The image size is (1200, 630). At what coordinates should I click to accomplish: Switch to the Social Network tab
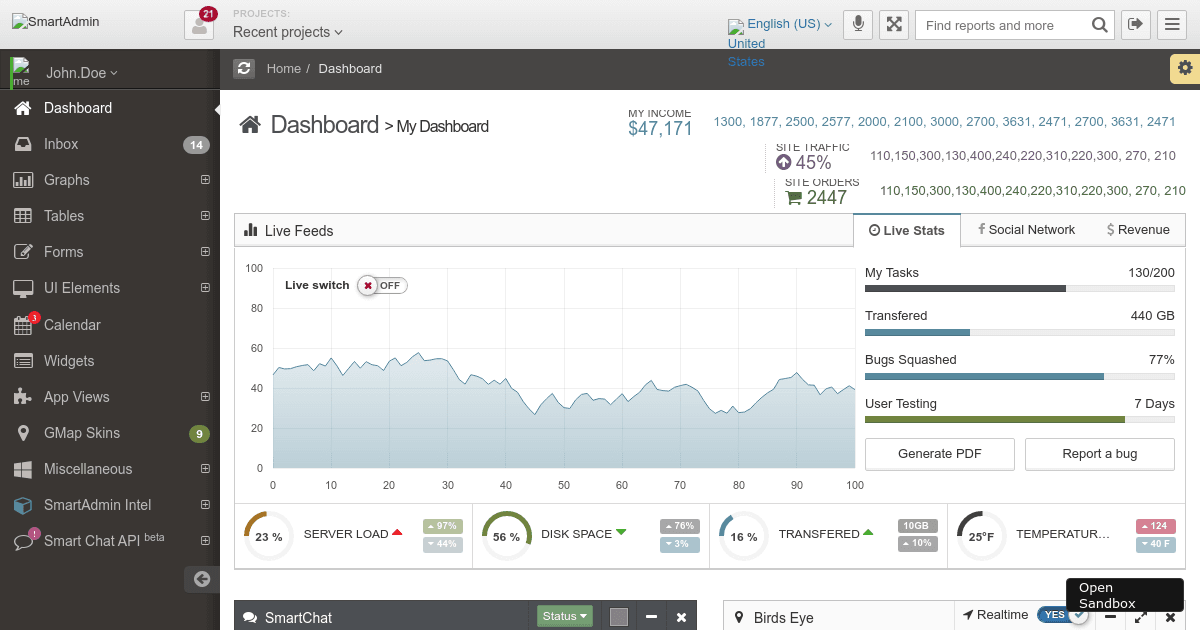(1026, 230)
